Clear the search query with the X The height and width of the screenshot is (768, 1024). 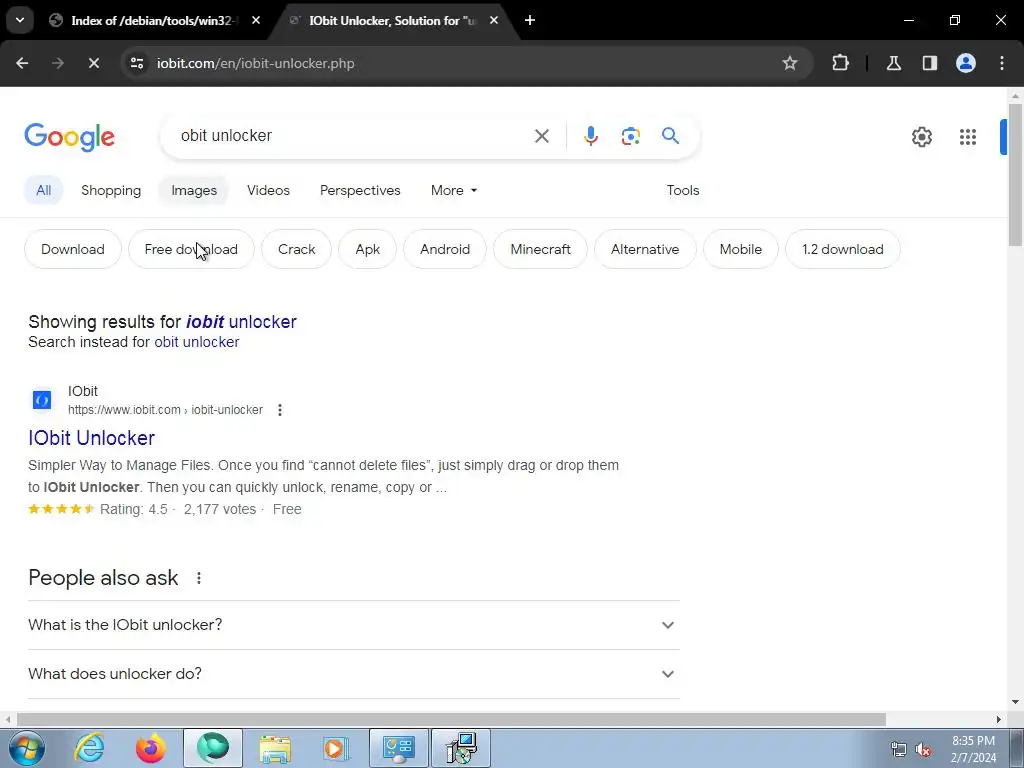pos(541,136)
